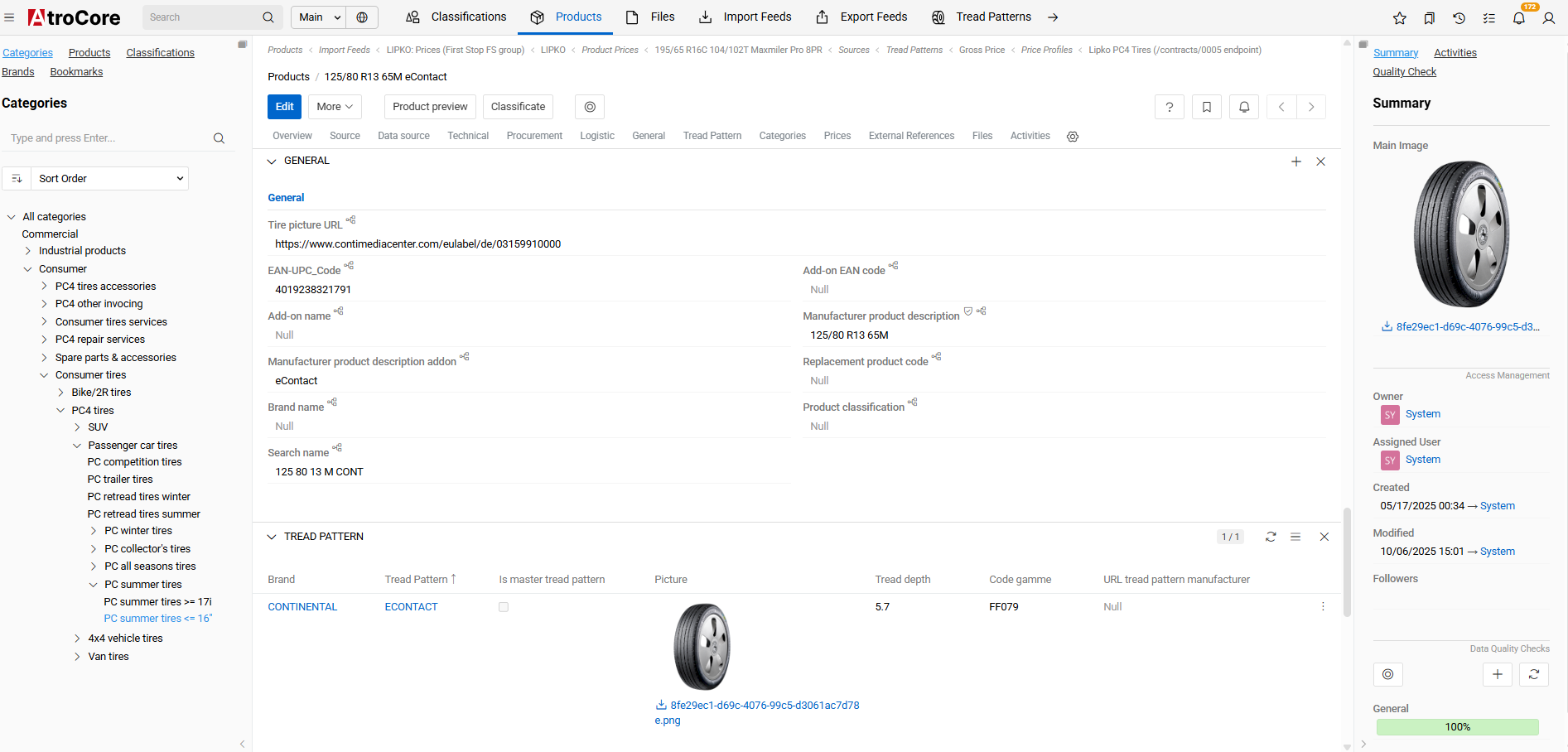Click plus icon in General panel header

click(1296, 161)
